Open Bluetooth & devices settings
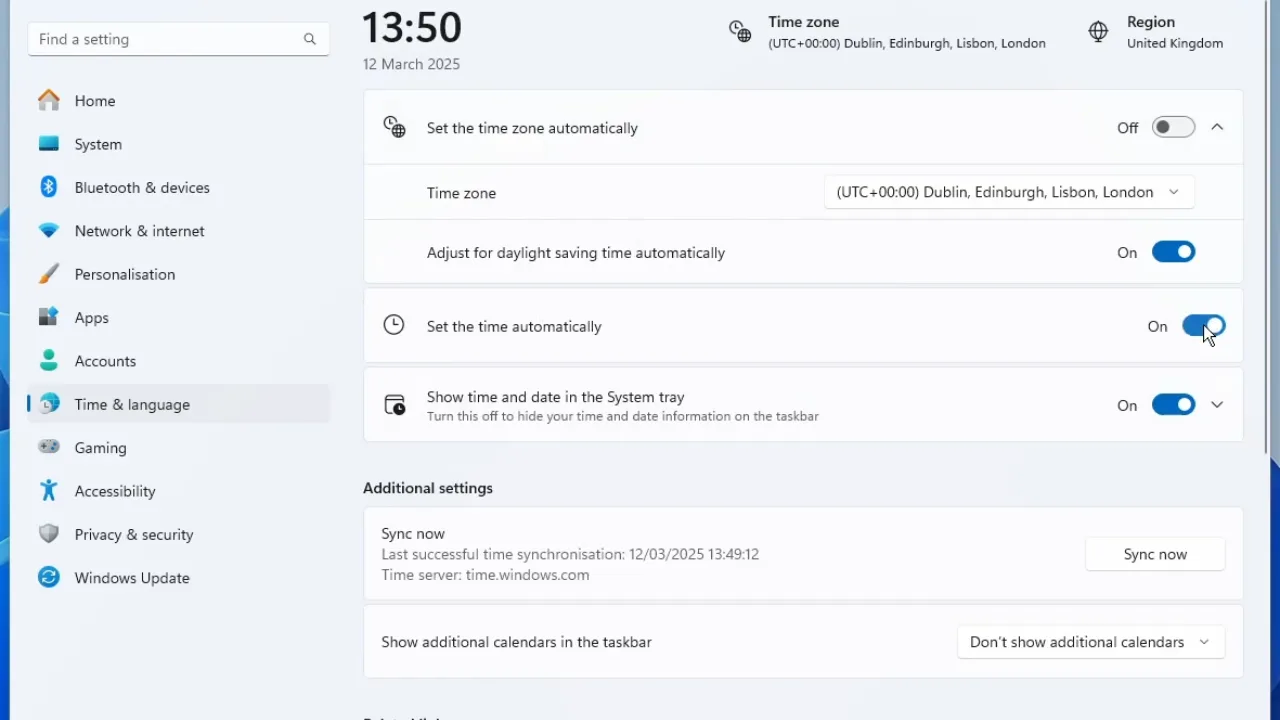The height and width of the screenshot is (720, 1280). [142, 187]
